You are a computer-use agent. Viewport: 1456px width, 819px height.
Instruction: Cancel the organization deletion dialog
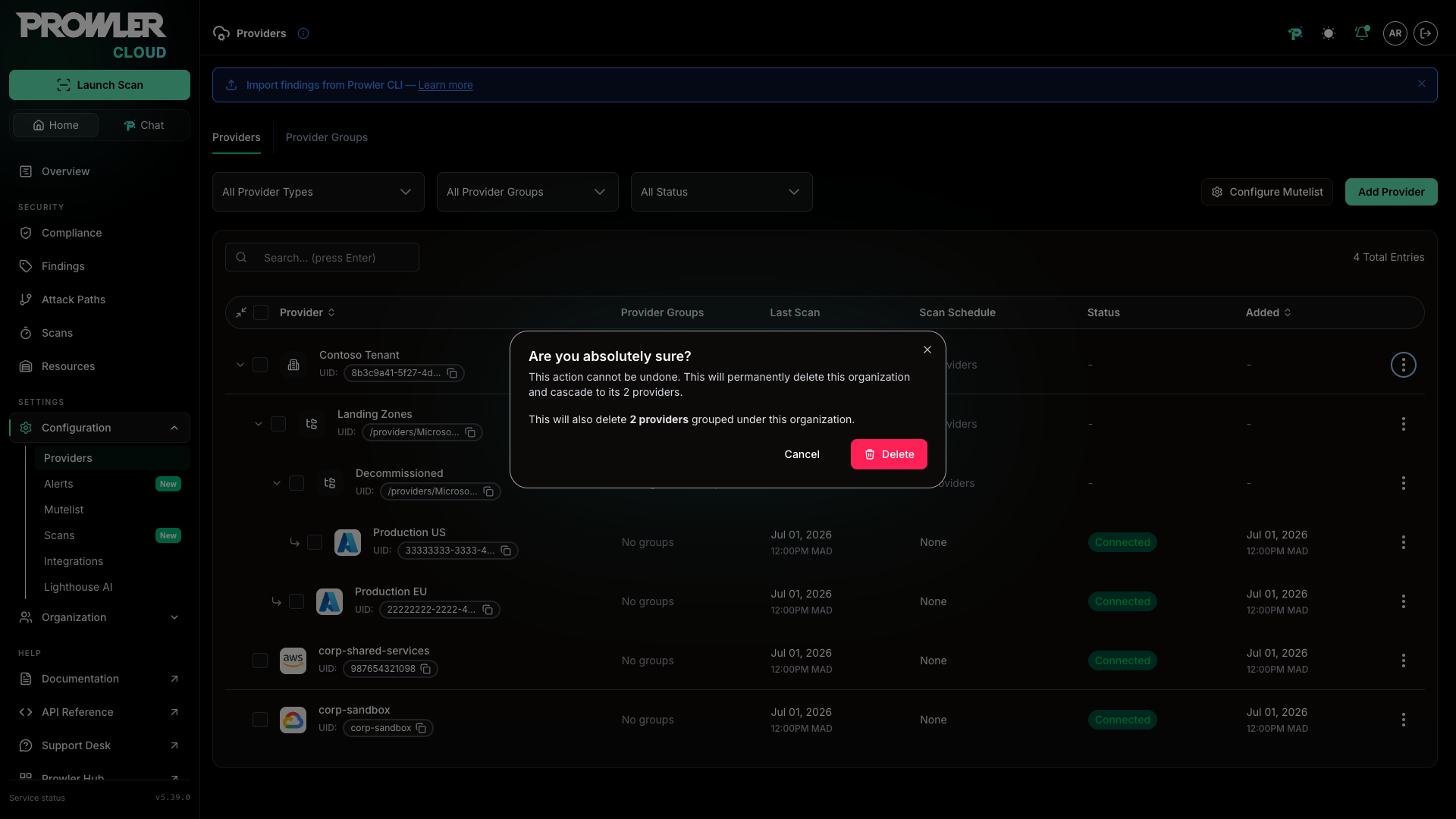[802, 454]
